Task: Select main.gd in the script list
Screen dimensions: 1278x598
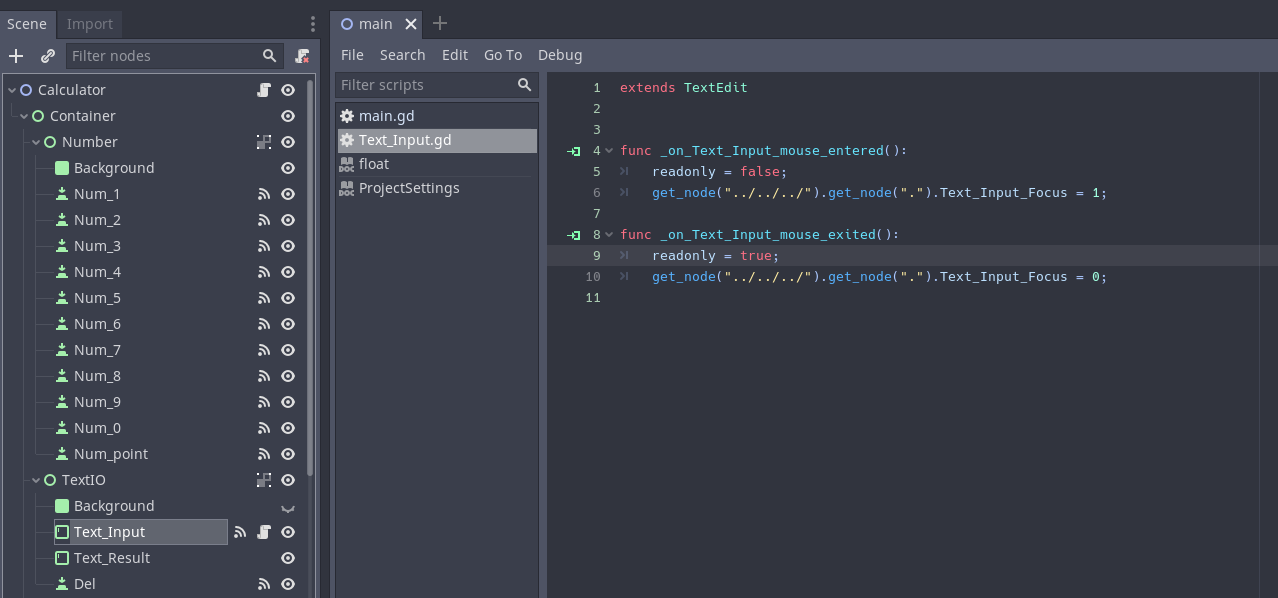Action: pos(386,116)
